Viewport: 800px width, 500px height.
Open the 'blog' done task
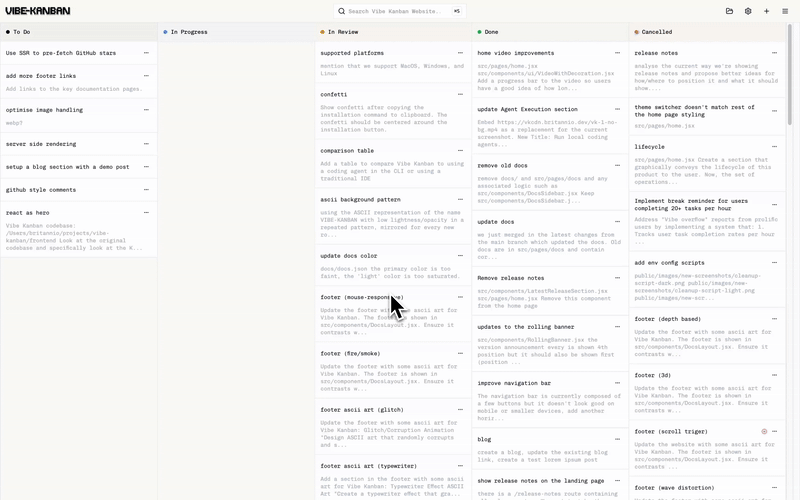point(550,449)
